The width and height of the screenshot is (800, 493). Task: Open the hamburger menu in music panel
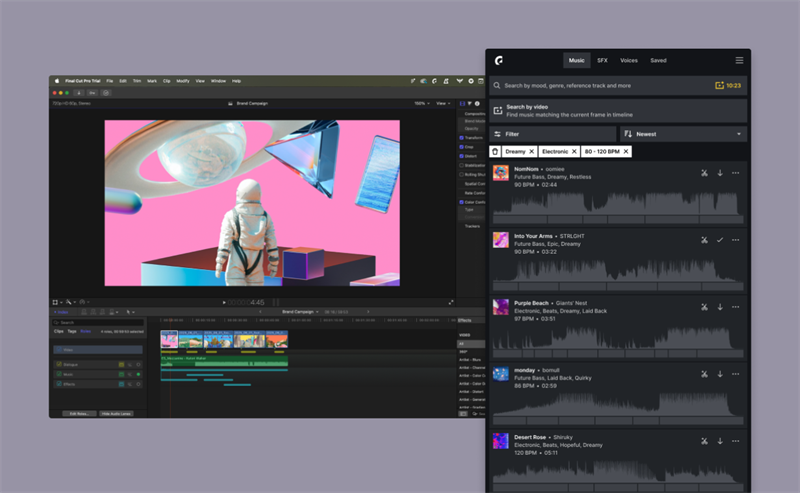[739, 61]
